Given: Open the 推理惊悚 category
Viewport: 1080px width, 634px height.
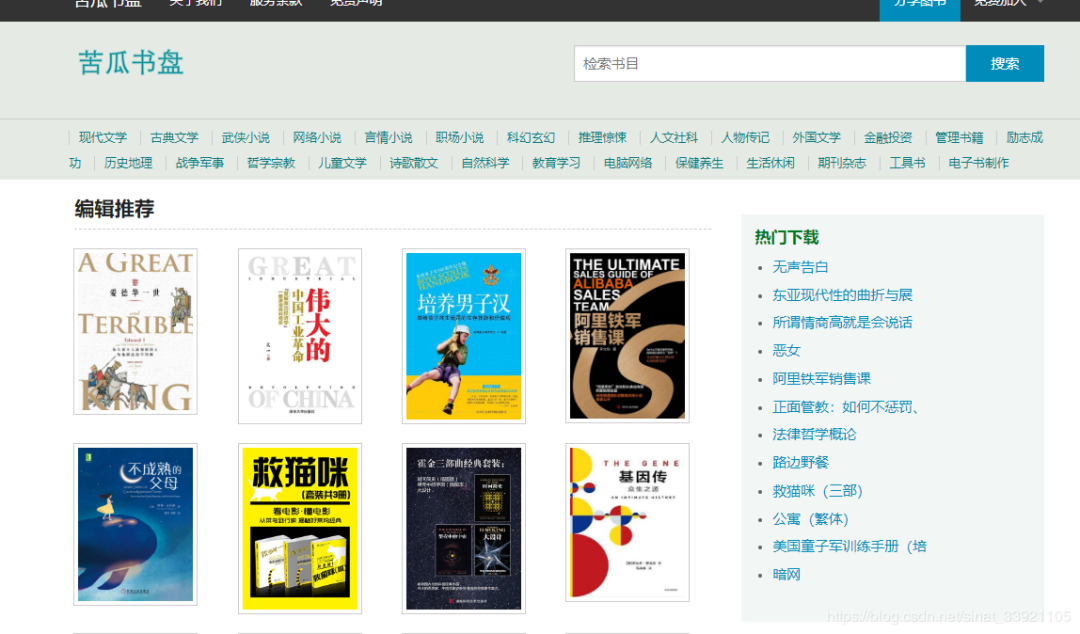Looking at the screenshot, I should (x=603, y=137).
